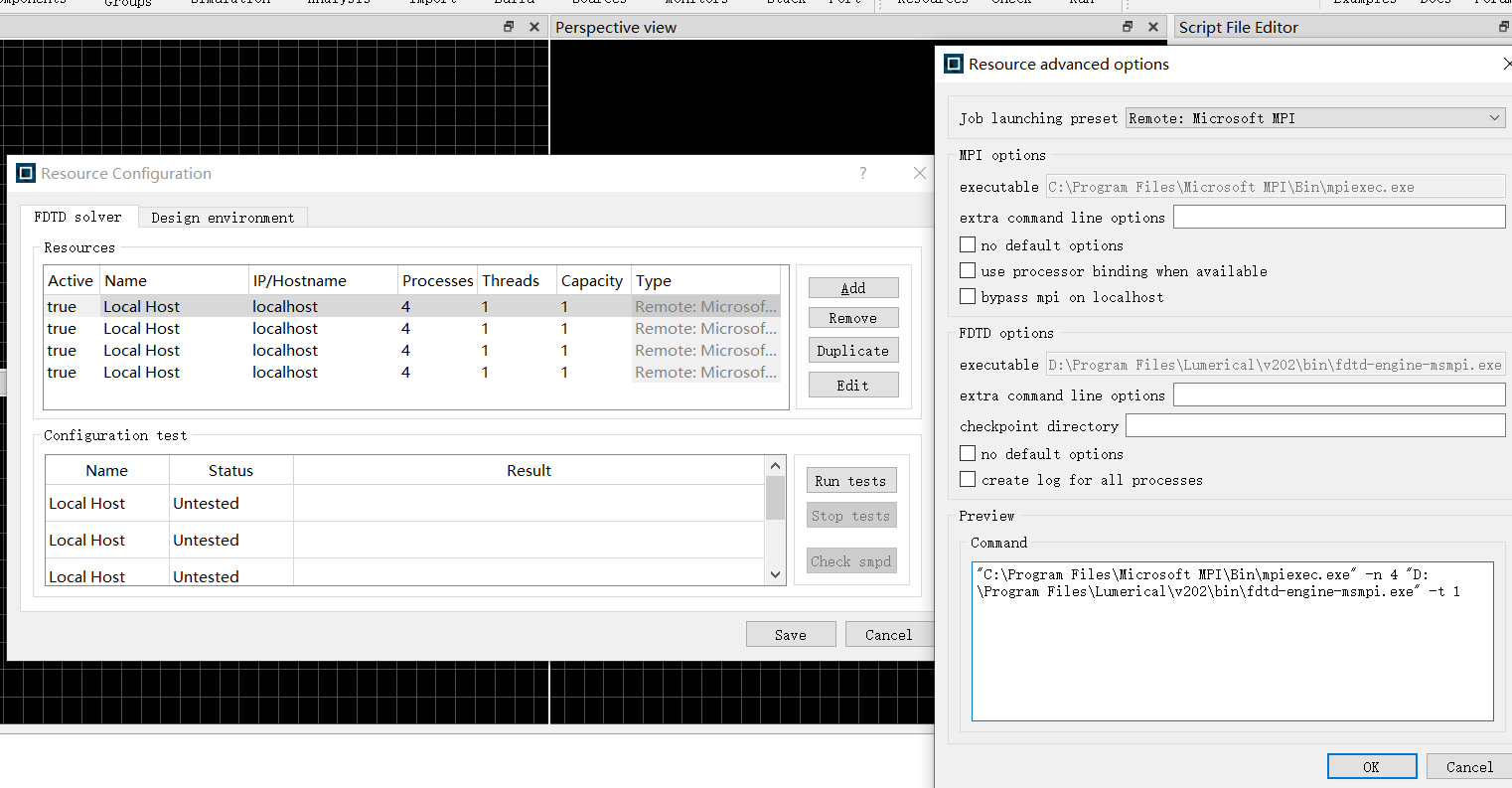Viewport: 1512px width, 788px height.
Task: Click the checkpoint directory input field
Action: click(x=1314, y=425)
